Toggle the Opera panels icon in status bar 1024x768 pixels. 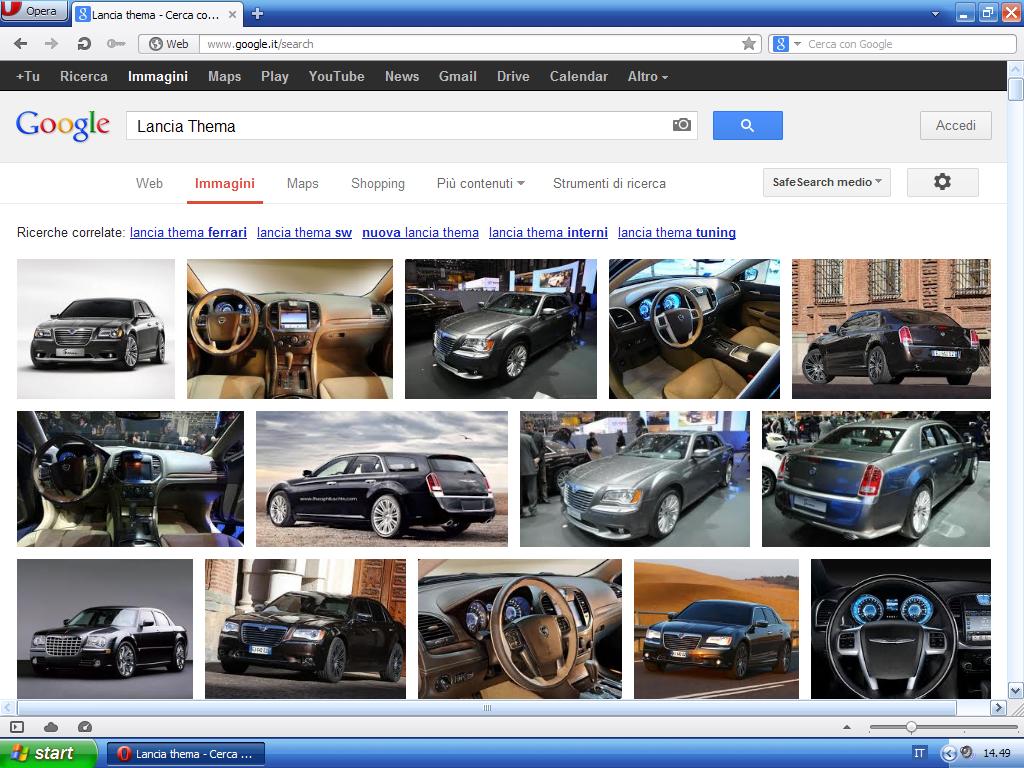pos(17,727)
